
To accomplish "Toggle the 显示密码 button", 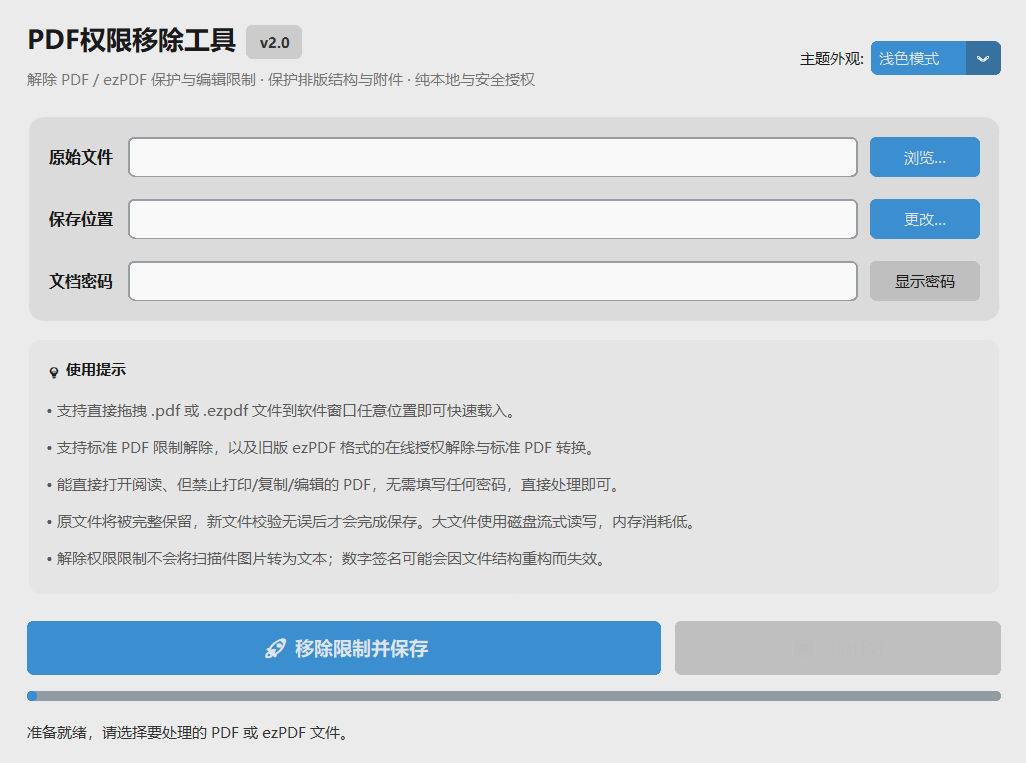I will coord(925,281).
